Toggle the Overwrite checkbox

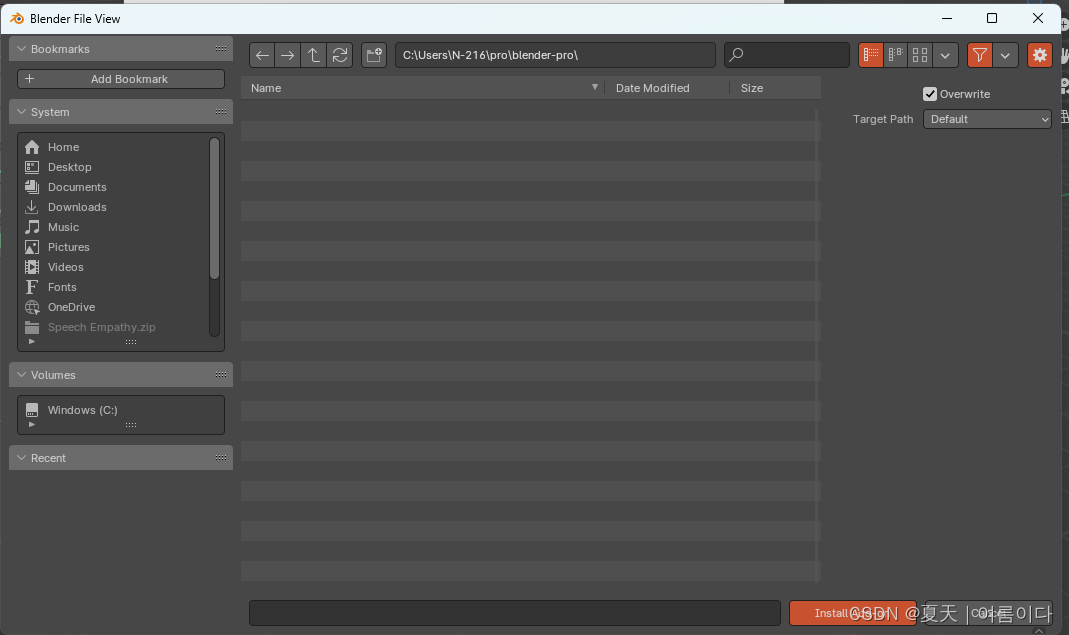pyautogui.click(x=930, y=94)
